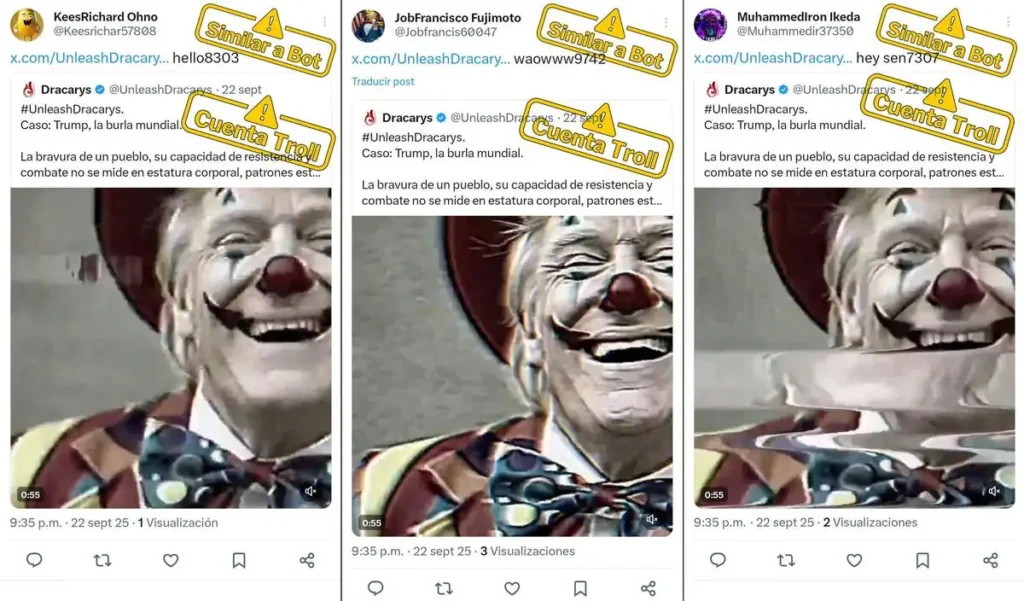Open x.com/UnleashDracary link in KeesRichard's post
Image resolution: width=1024 pixels, height=601 pixels.
coord(88,58)
